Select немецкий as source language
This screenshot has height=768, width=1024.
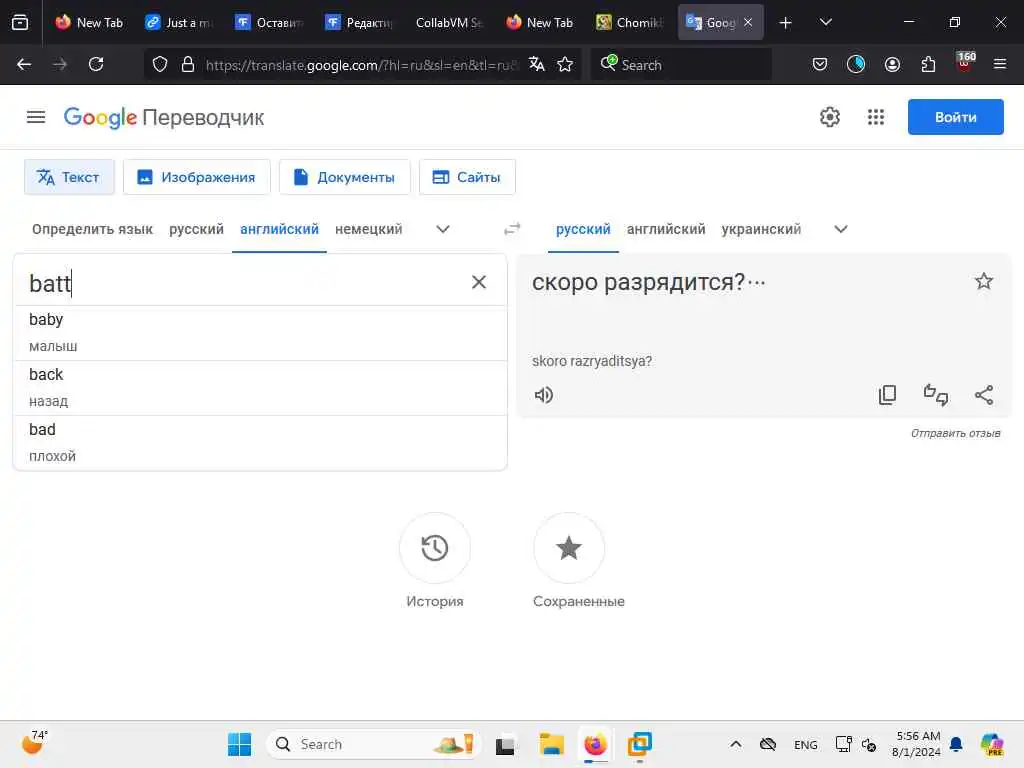pos(368,229)
